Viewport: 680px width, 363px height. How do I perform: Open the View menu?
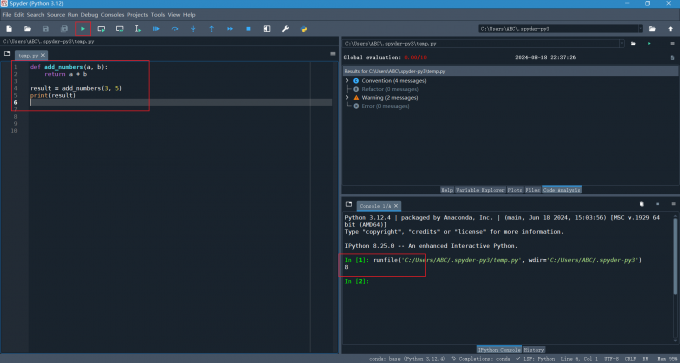pyautogui.click(x=174, y=15)
